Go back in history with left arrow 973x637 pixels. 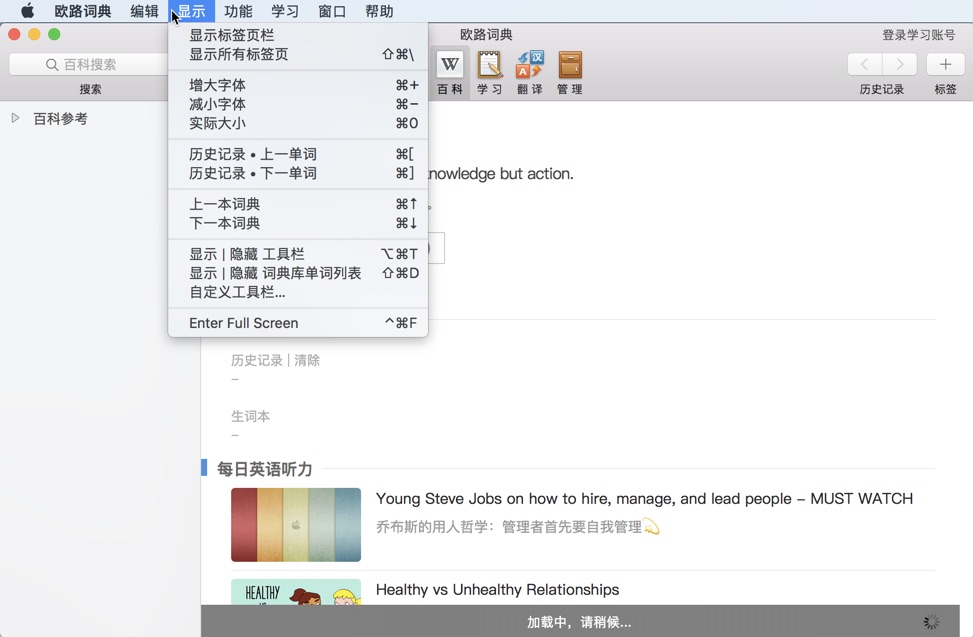(864, 64)
